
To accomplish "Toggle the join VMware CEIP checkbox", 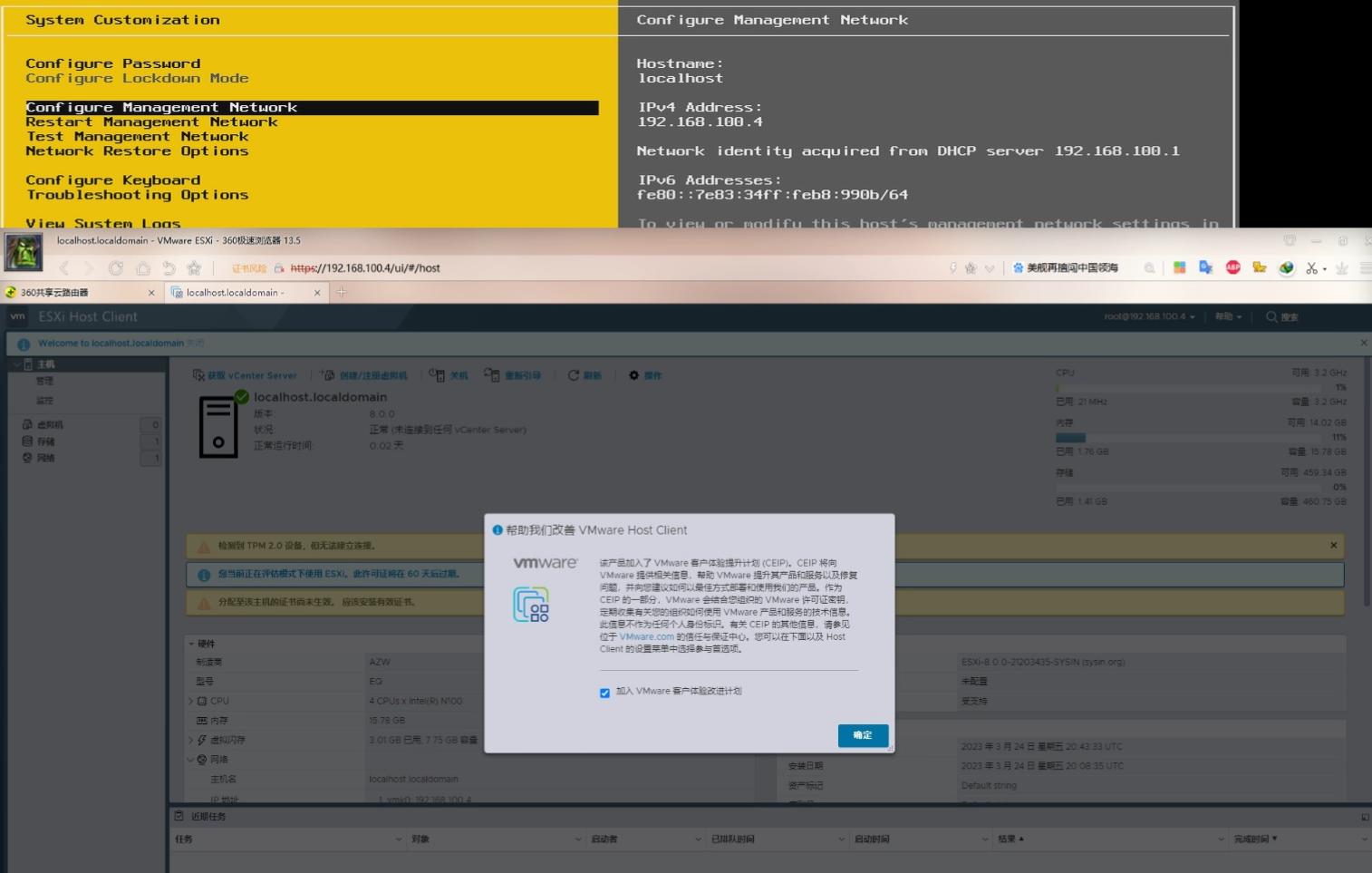I will point(604,693).
